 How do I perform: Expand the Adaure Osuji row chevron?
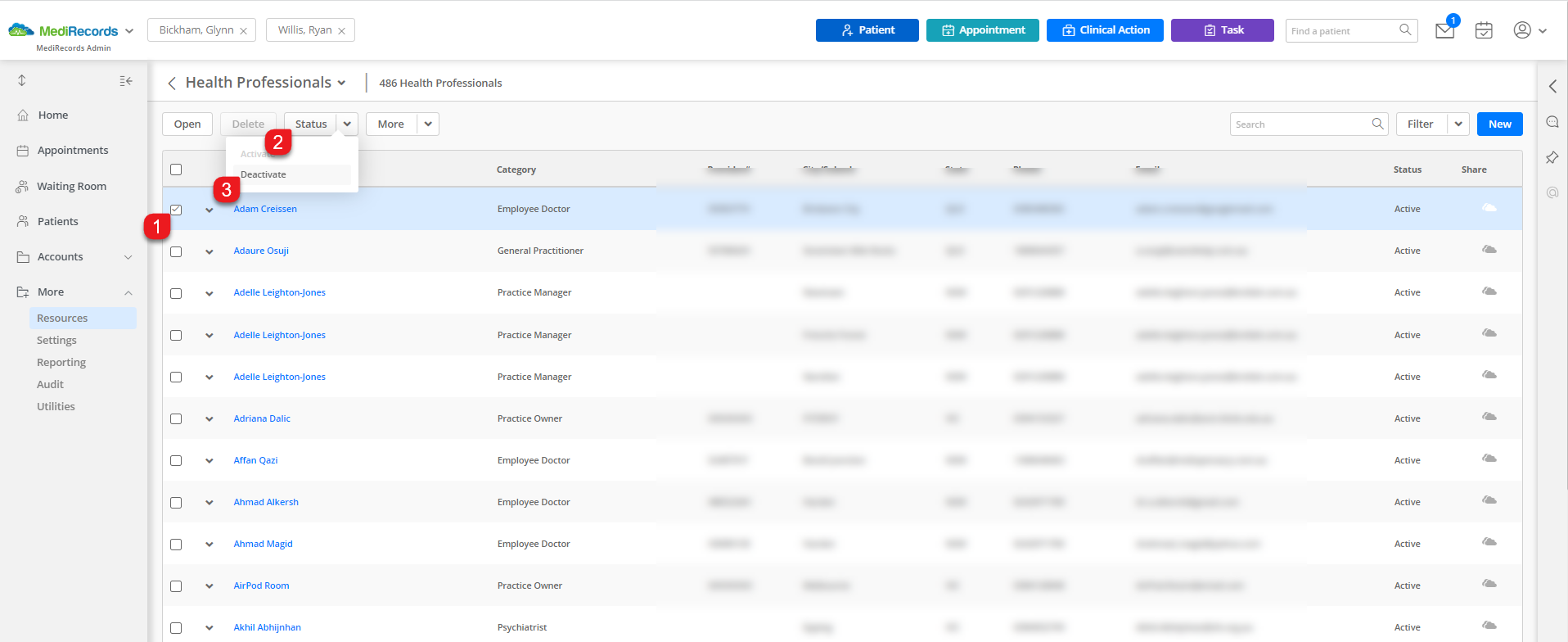pos(210,251)
